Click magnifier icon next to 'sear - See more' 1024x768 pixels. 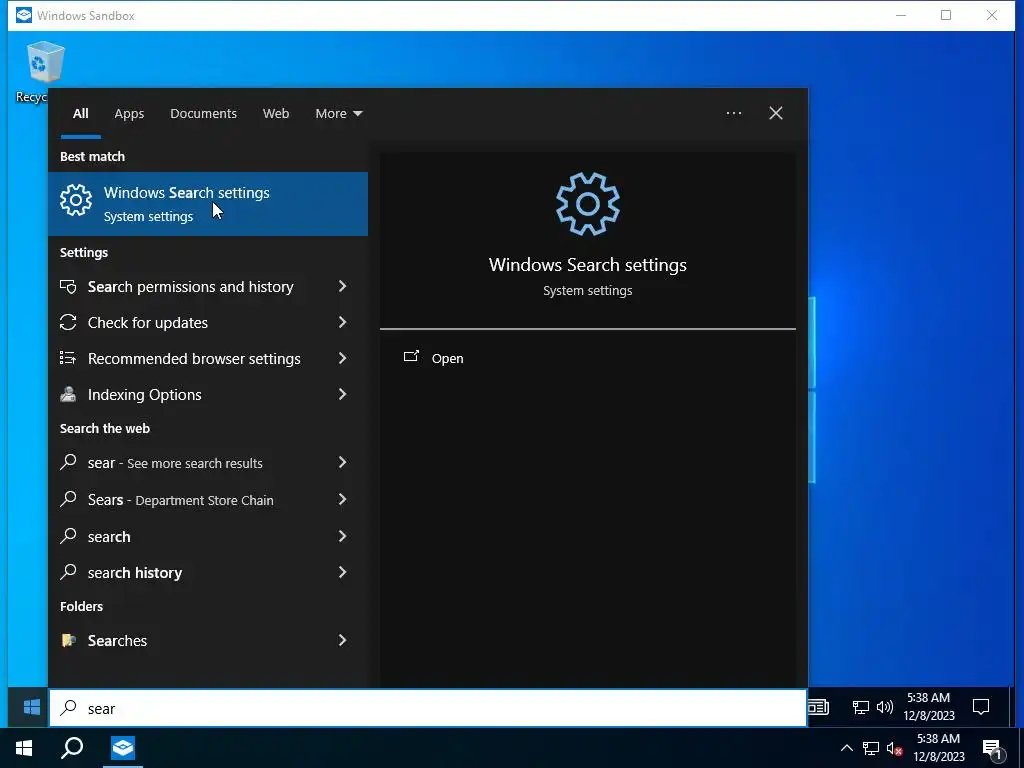[x=69, y=462]
